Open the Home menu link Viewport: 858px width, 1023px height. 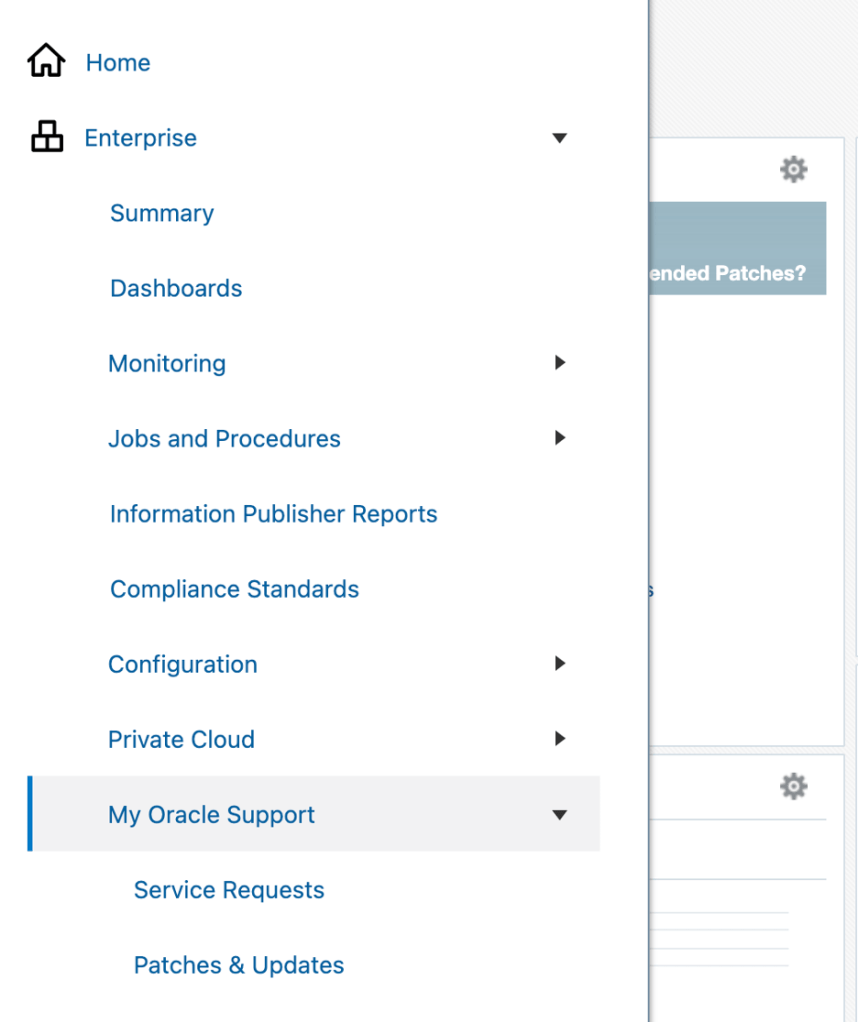point(118,62)
